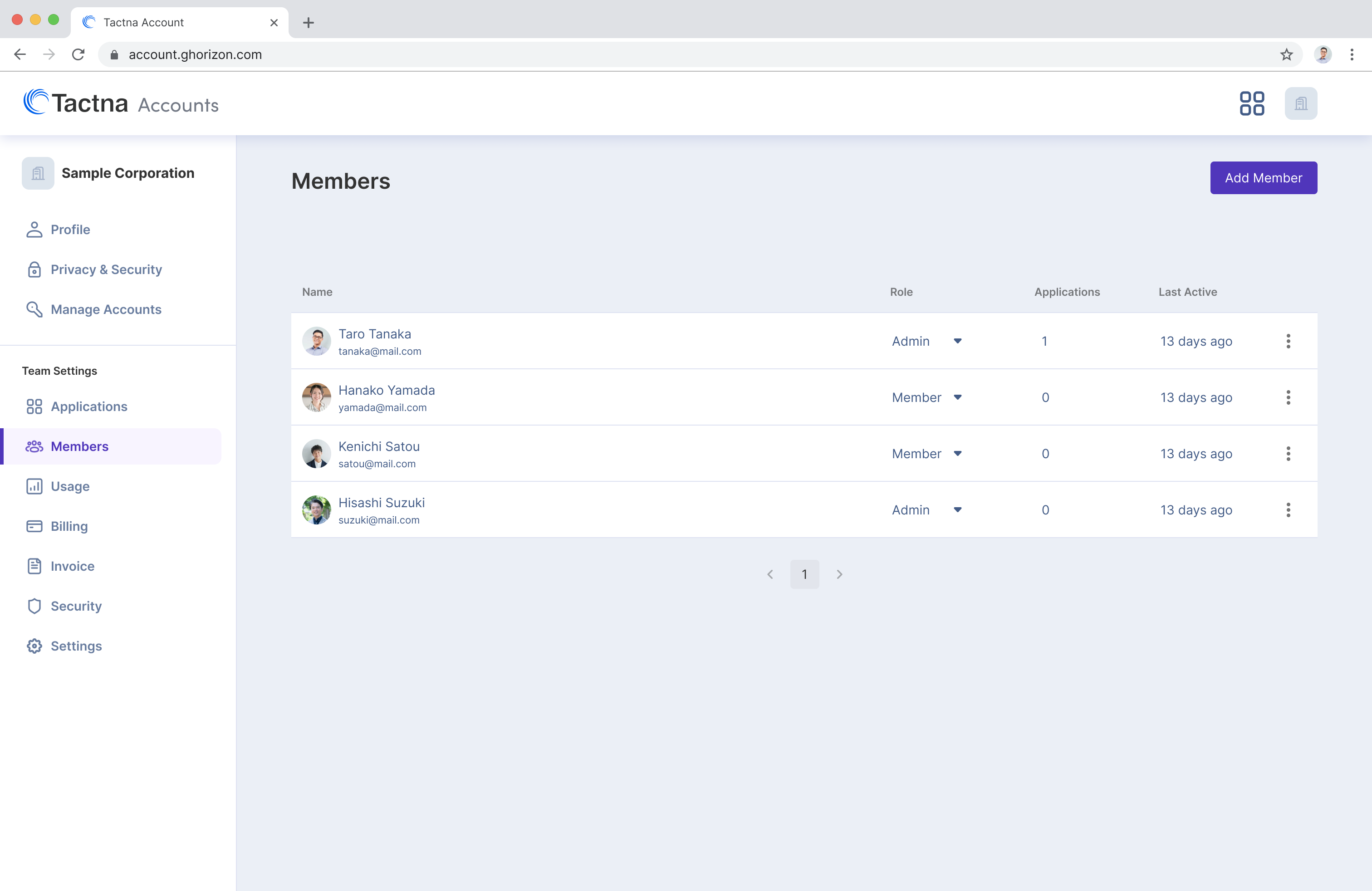
Task: Open the Profile section icon
Action: click(34, 230)
